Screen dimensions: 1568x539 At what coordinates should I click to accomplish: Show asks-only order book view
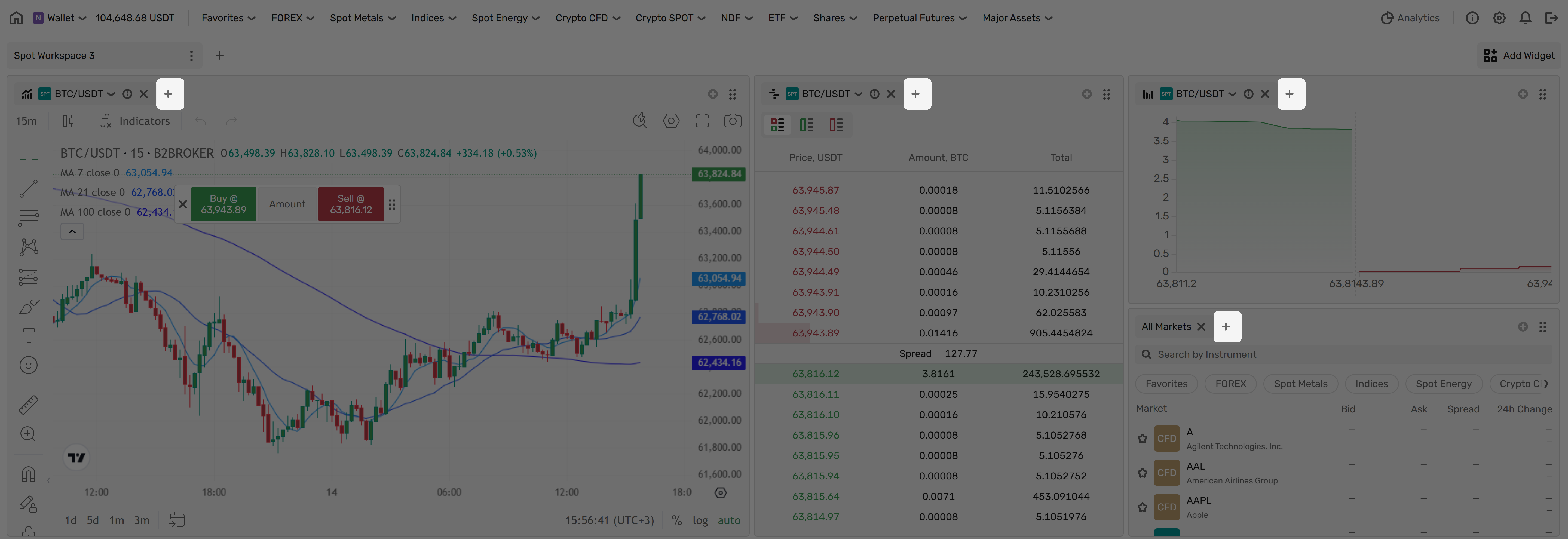pyautogui.click(x=836, y=125)
